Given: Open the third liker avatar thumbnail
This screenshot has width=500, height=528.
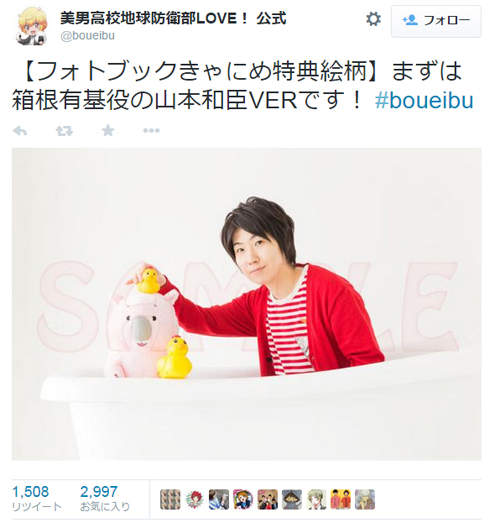Looking at the screenshot, I should [219, 499].
